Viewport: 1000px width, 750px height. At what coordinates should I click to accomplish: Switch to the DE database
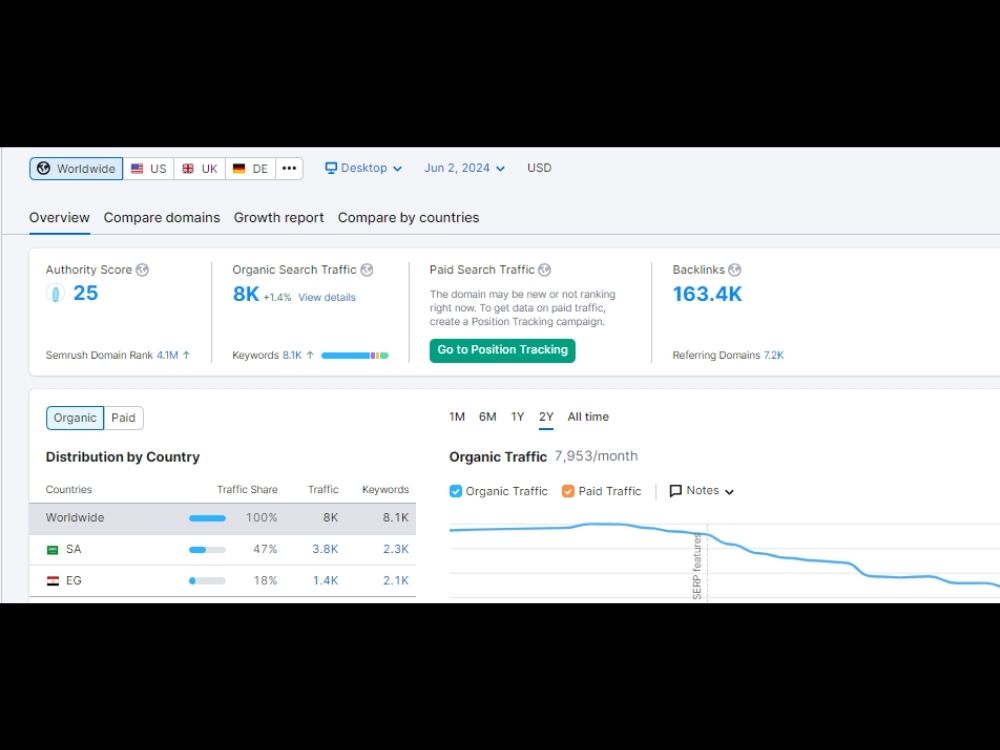pyautogui.click(x=251, y=168)
